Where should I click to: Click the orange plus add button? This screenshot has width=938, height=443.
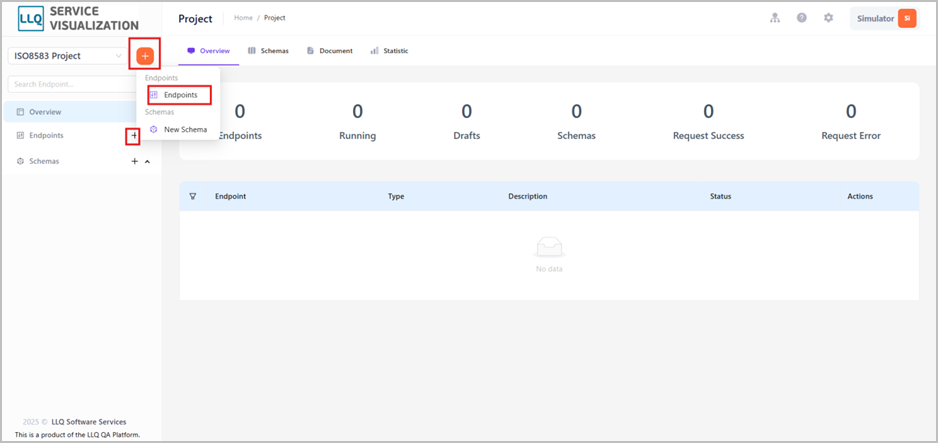coord(145,56)
